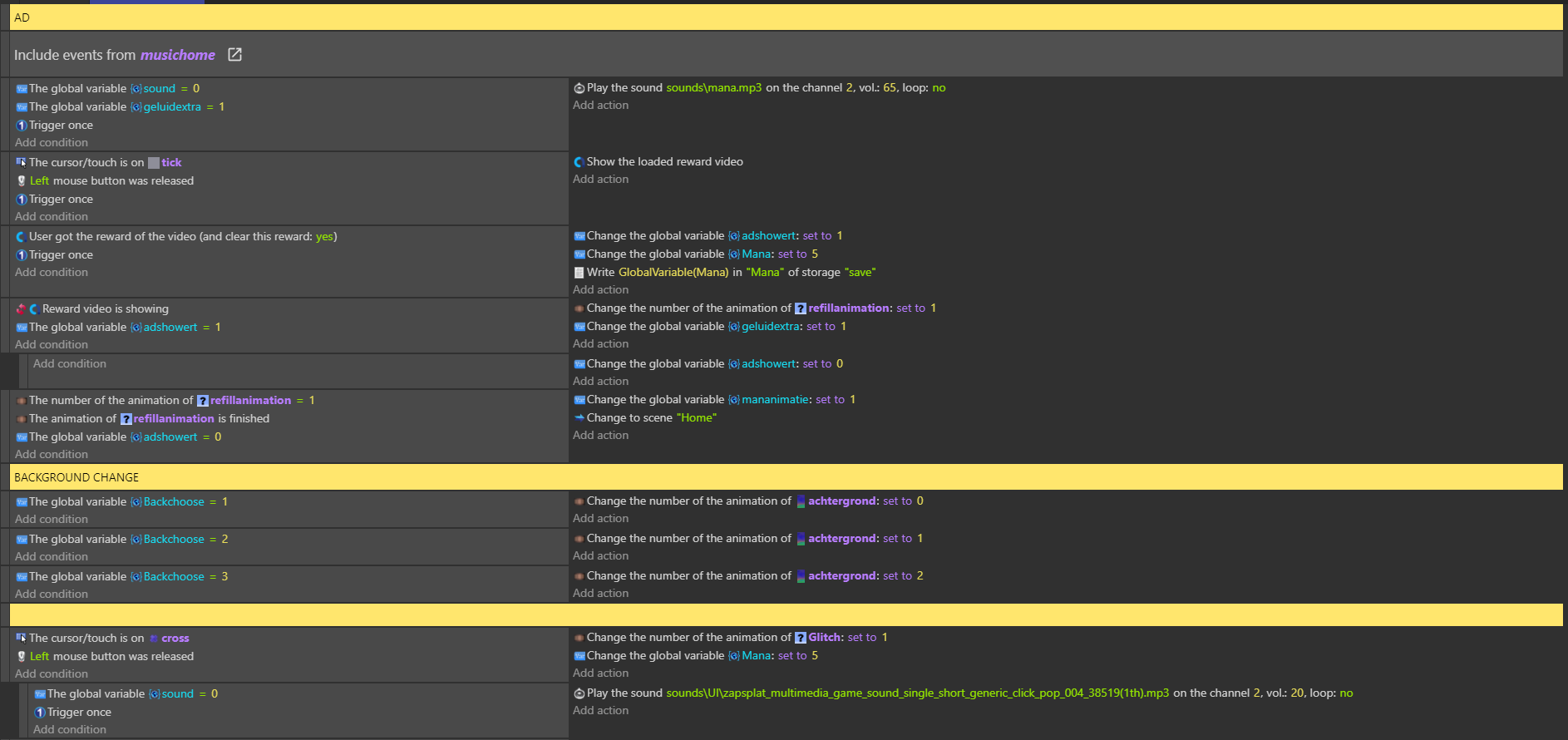
Task: Edit clear this reward: yes parameter
Action: click(324, 237)
